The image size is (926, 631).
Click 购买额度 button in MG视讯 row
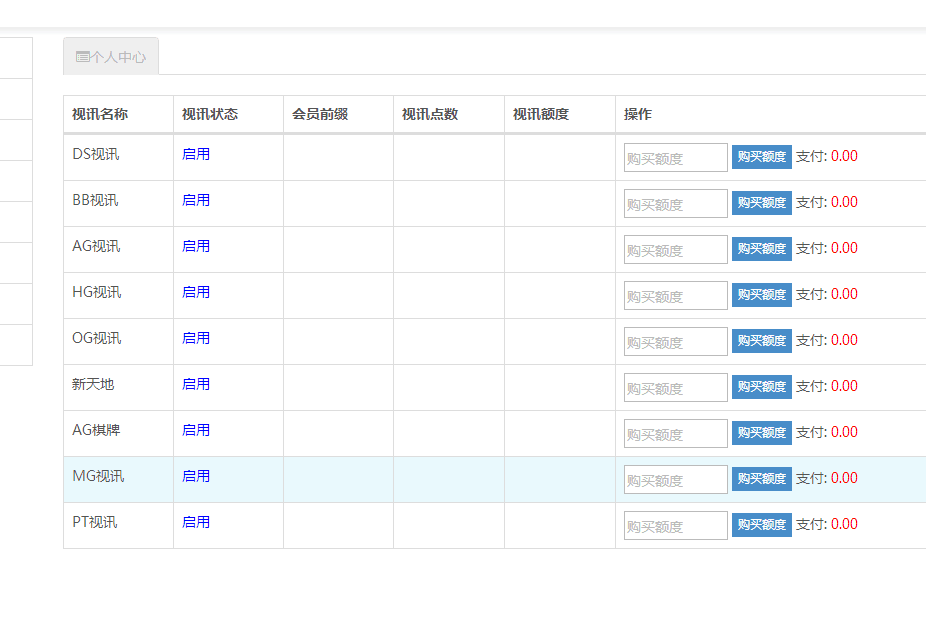click(761, 480)
